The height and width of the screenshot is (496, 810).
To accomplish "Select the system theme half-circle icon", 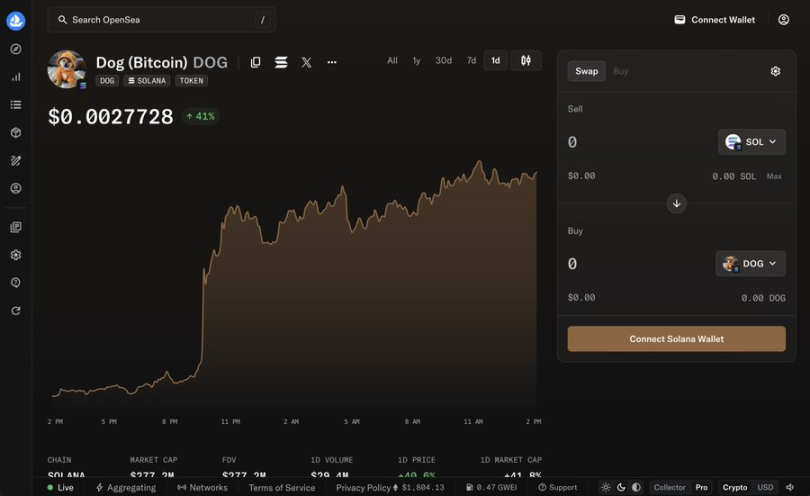I will point(636,487).
